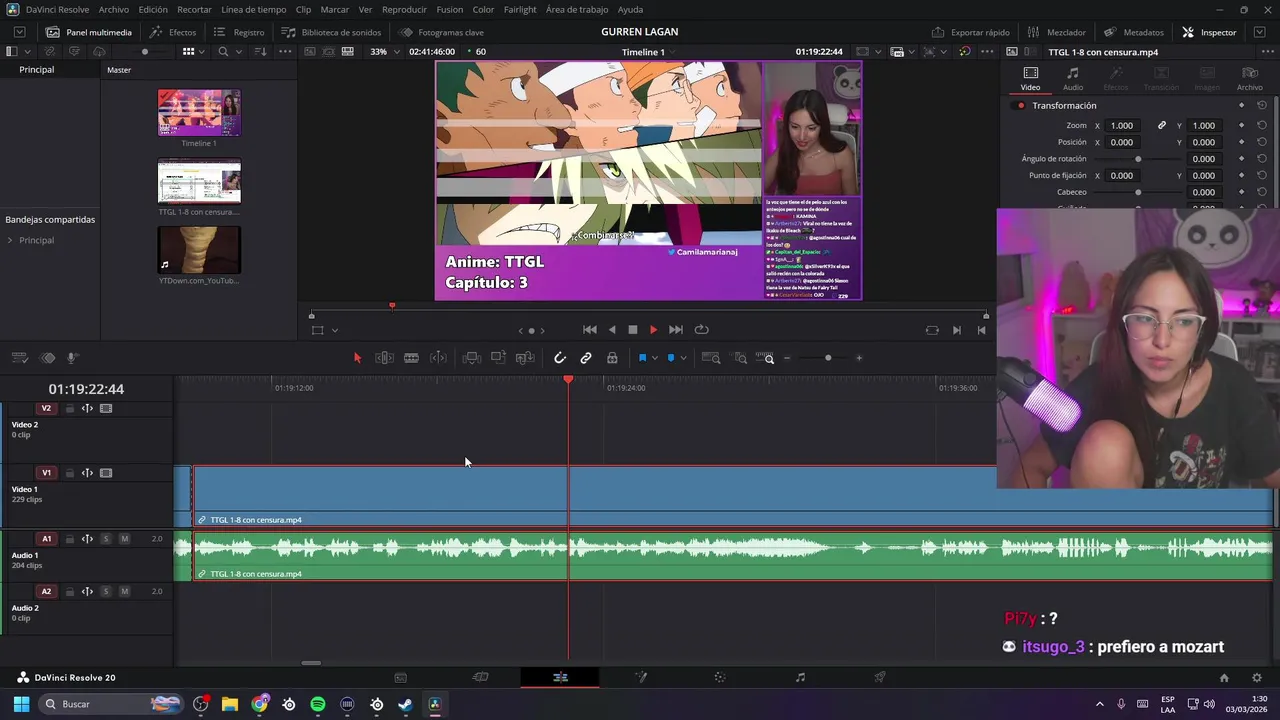The height and width of the screenshot is (720, 1280).
Task: Toggle timeline Snapping magnet icon
Action: point(560,358)
